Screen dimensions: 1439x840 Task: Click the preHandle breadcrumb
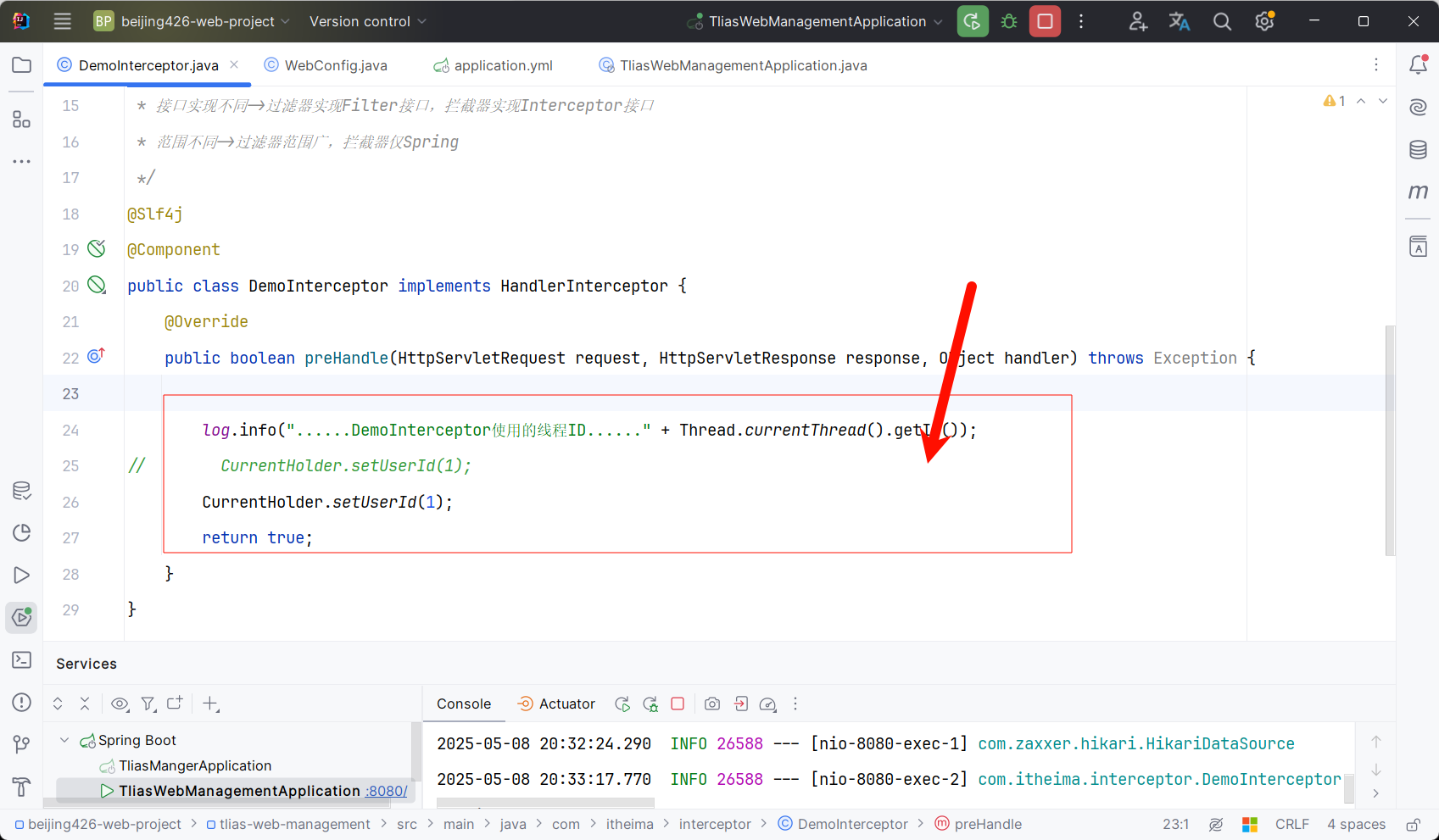(978, 824)
